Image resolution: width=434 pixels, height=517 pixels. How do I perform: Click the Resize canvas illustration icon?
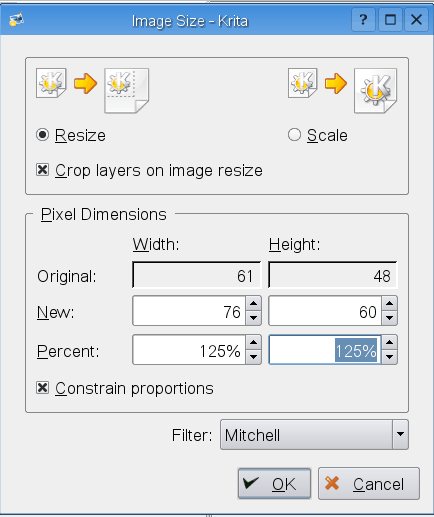[127, 91]
